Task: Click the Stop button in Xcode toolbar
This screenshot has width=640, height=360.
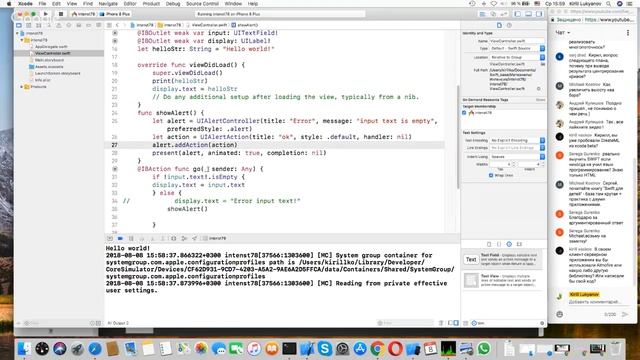Action: [61, 14]
